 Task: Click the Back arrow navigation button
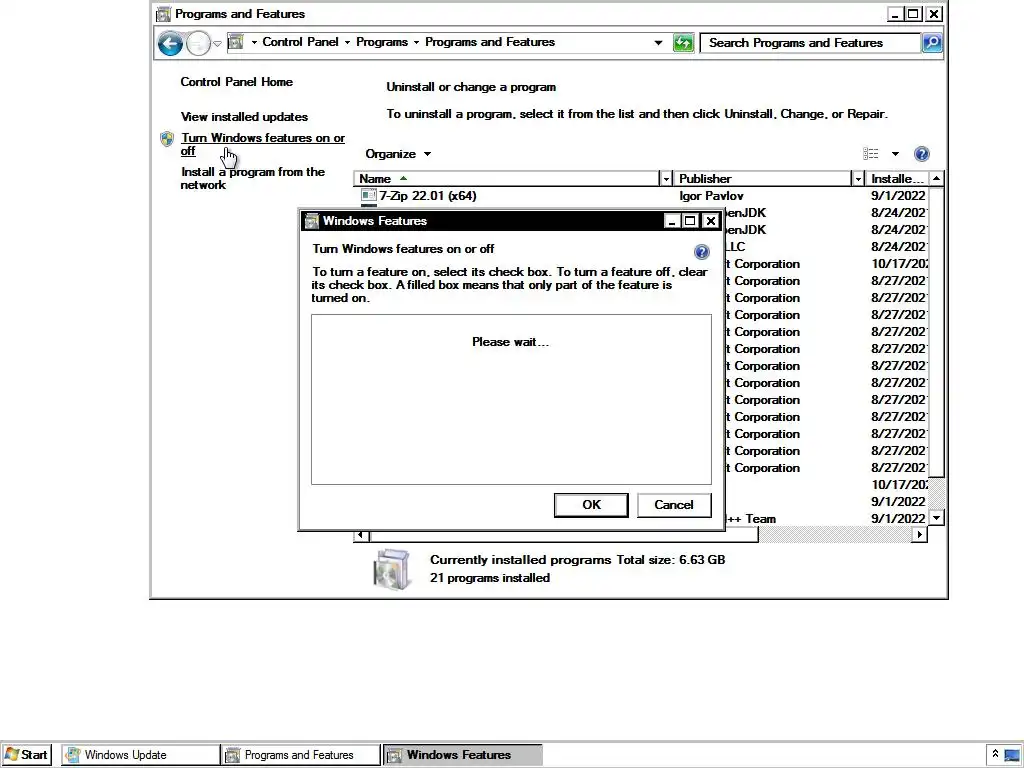170,44
